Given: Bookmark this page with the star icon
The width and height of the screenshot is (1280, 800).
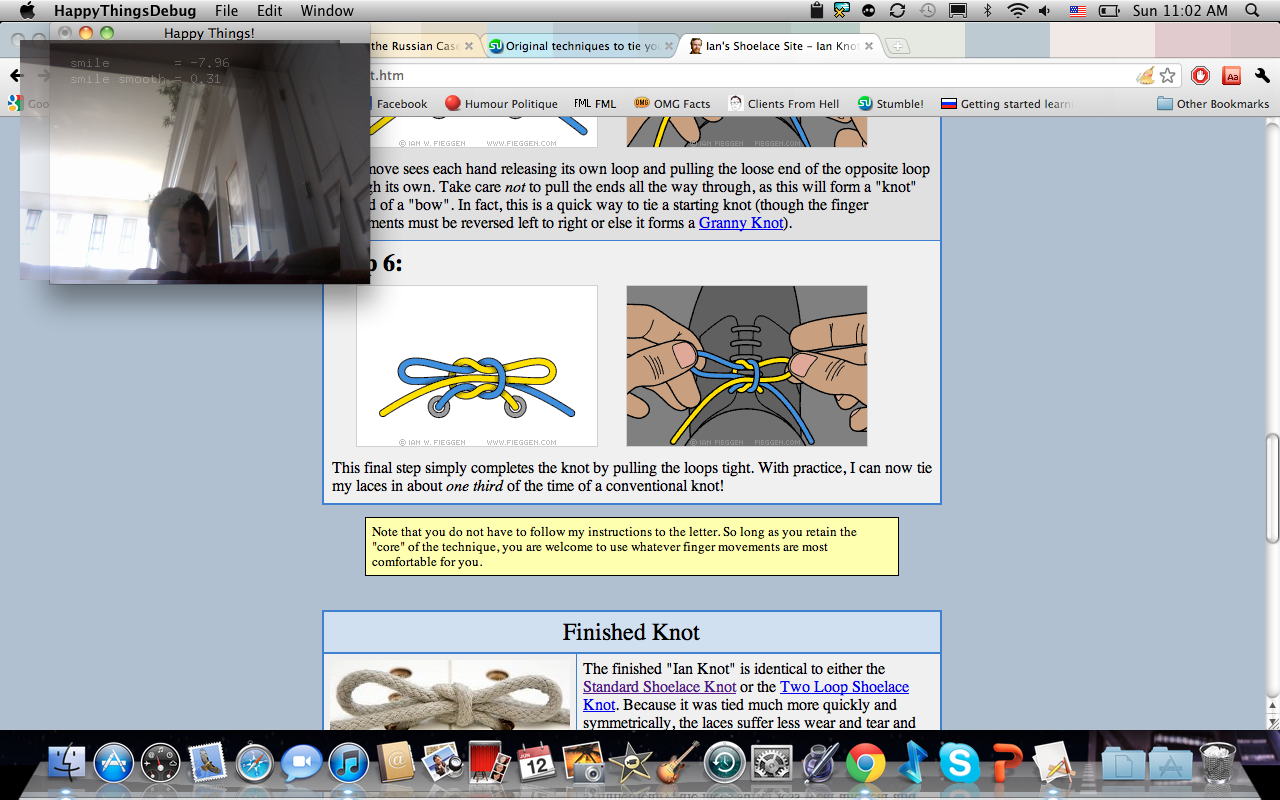Looking at the screenshot, I should click(1167, 75).
